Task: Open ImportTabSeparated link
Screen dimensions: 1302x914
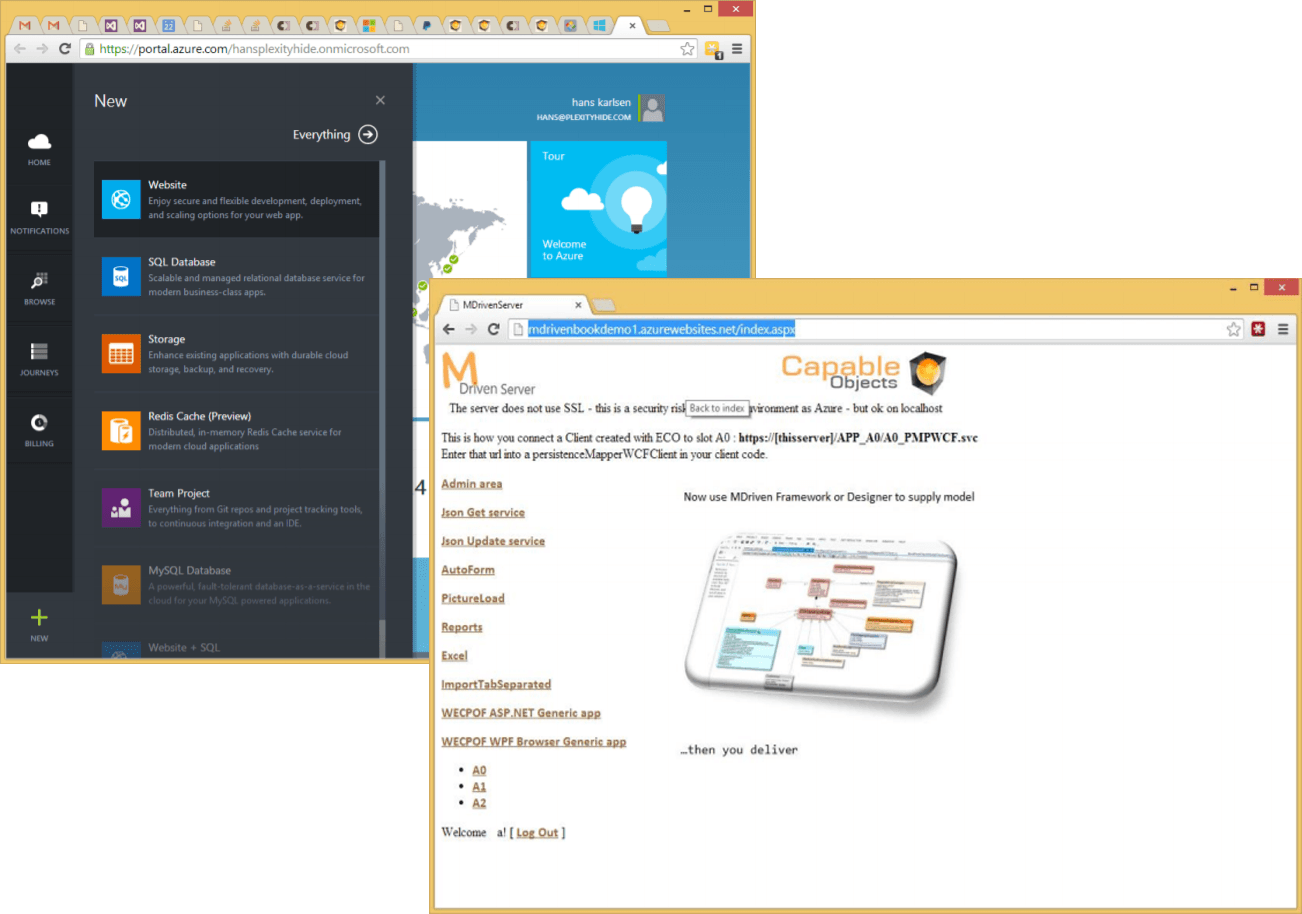Action: [x=496, y=685]
